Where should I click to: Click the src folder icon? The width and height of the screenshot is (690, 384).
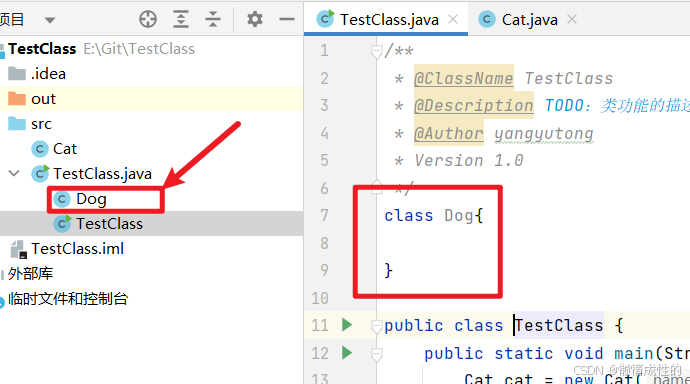click(17, 124)
